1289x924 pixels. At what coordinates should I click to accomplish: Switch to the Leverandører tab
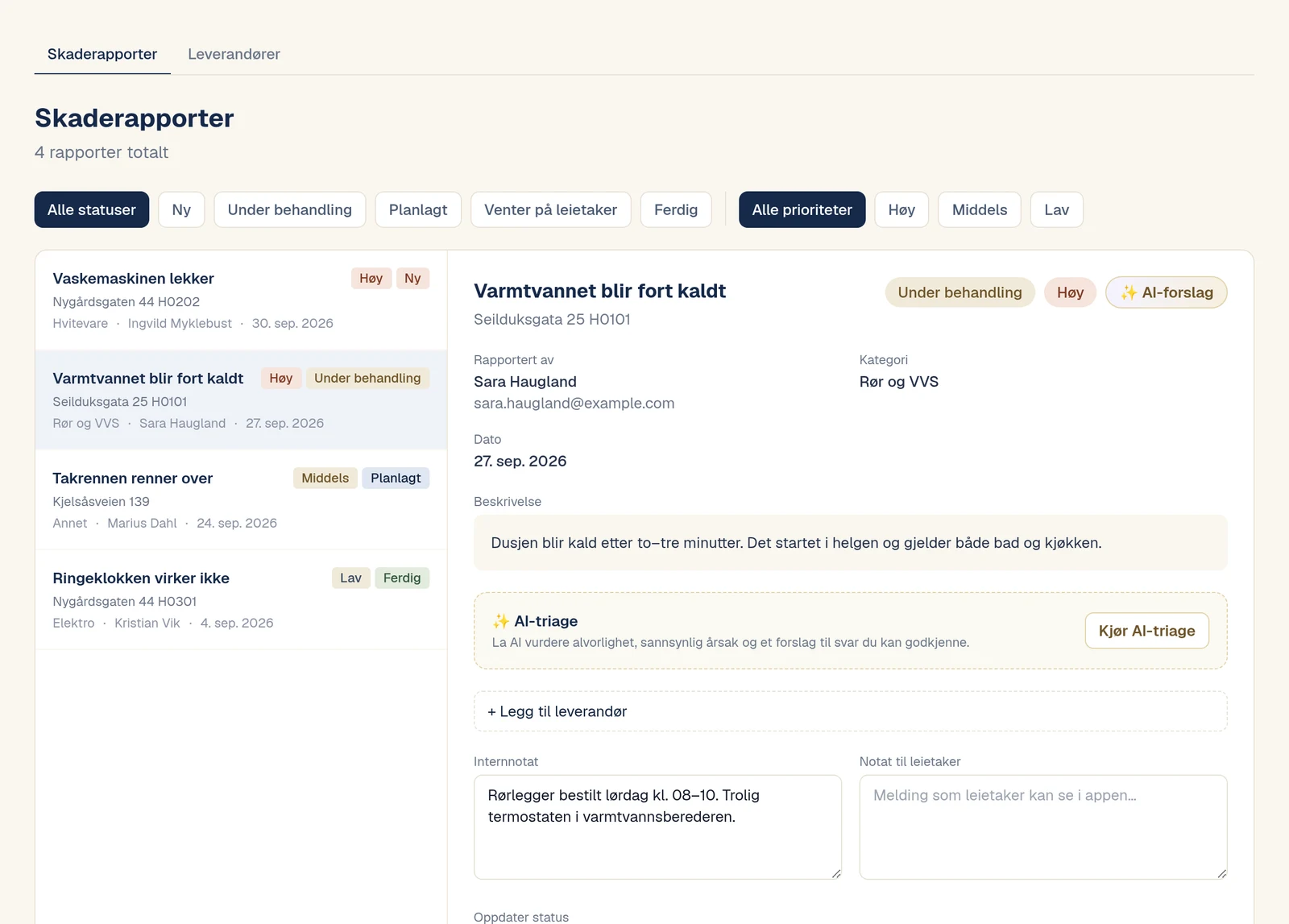coord(234,54)
